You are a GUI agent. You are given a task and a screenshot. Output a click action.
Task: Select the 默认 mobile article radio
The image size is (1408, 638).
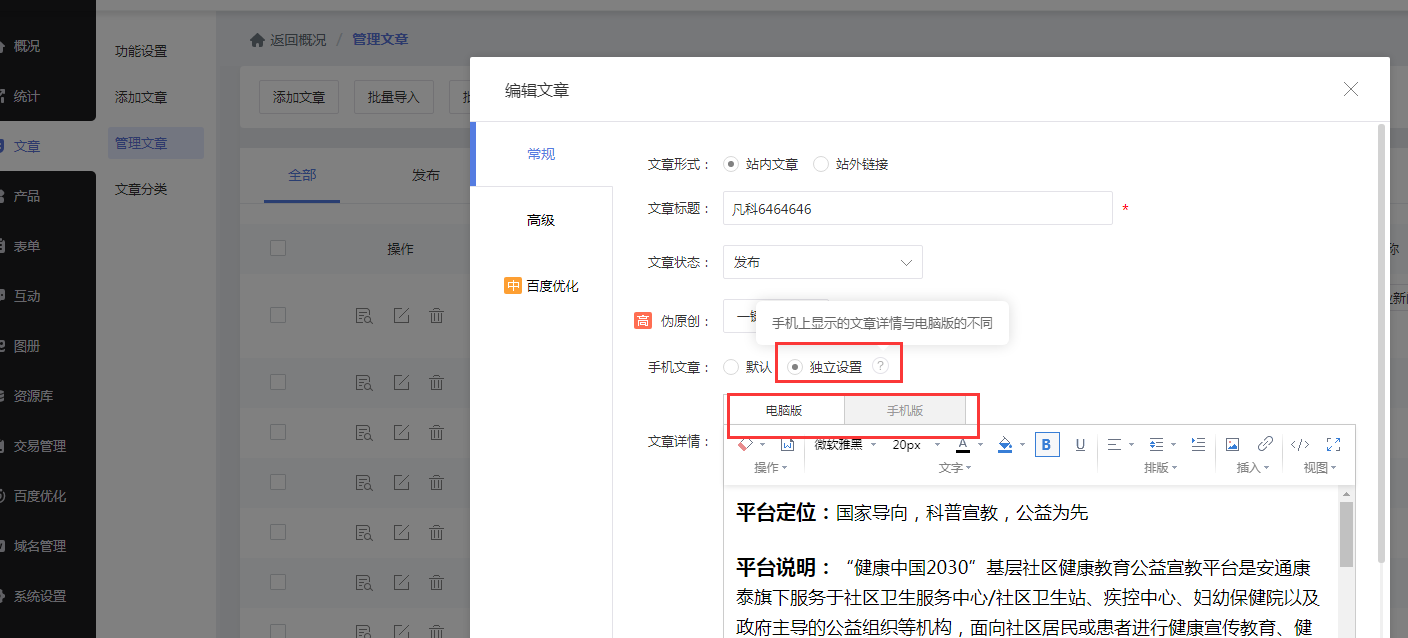tap(731, 367)
